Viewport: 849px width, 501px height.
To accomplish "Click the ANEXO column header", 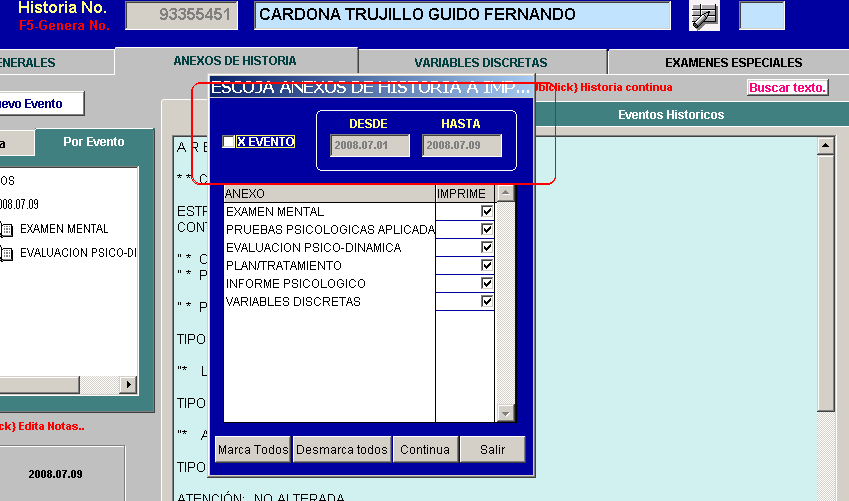I will coord(329,194).
